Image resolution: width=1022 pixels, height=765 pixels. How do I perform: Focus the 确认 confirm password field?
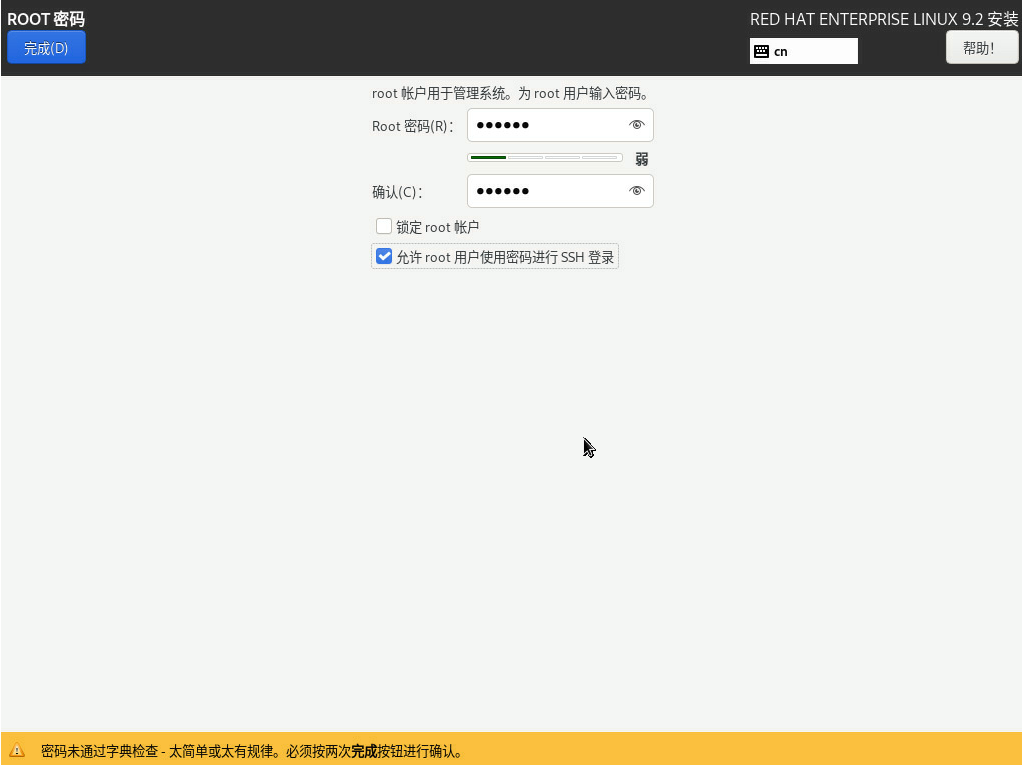(x=547, y=191)
